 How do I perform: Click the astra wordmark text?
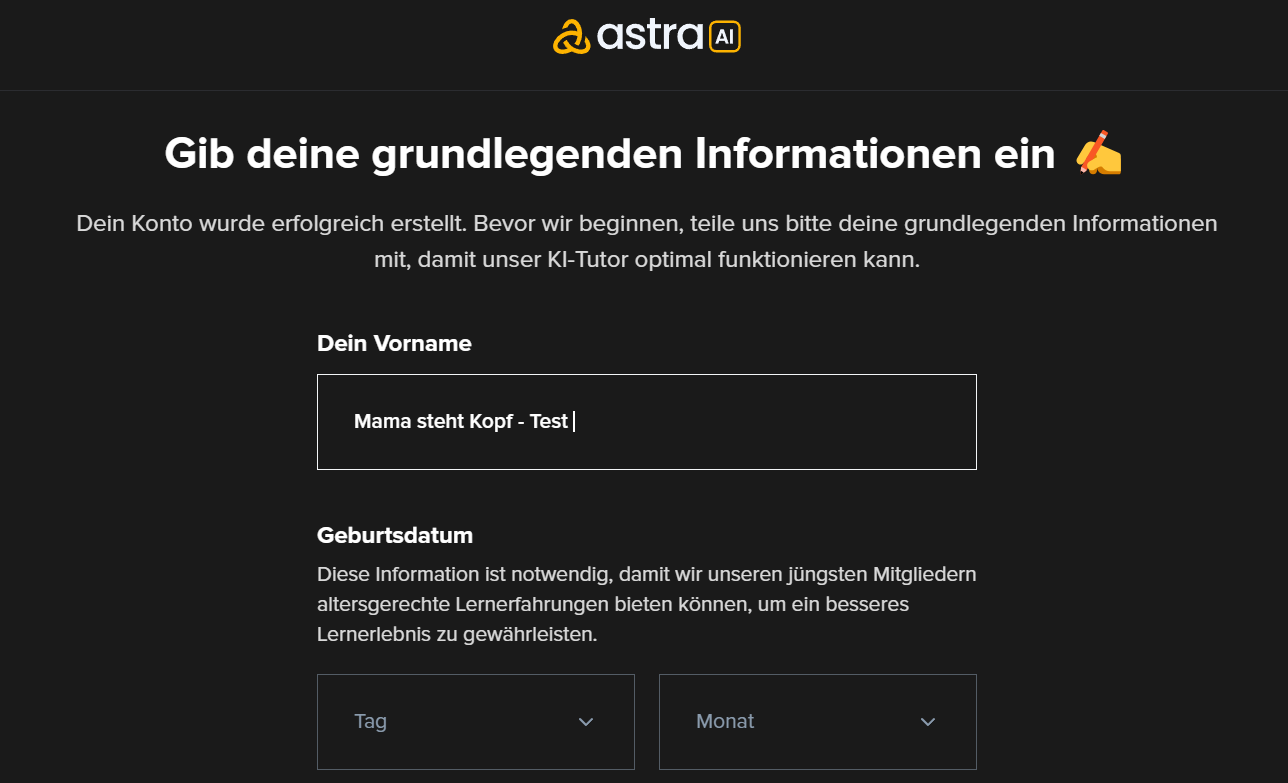coord(650,37)
